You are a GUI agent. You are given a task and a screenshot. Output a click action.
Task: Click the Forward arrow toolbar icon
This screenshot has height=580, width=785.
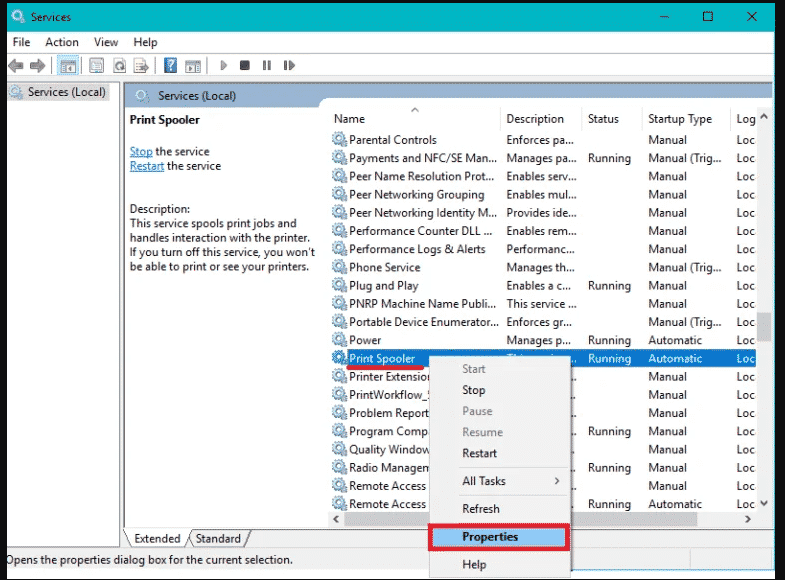38,66
